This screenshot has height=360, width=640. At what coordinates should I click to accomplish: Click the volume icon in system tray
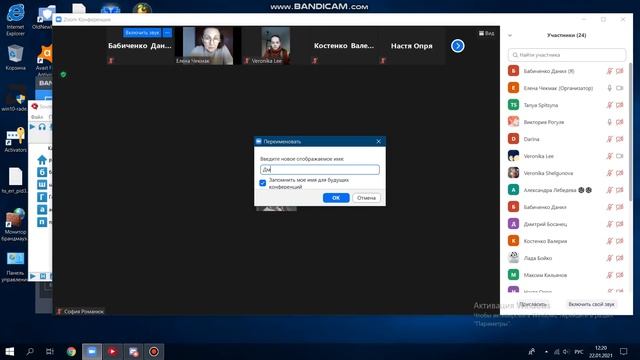click(566, 351)
